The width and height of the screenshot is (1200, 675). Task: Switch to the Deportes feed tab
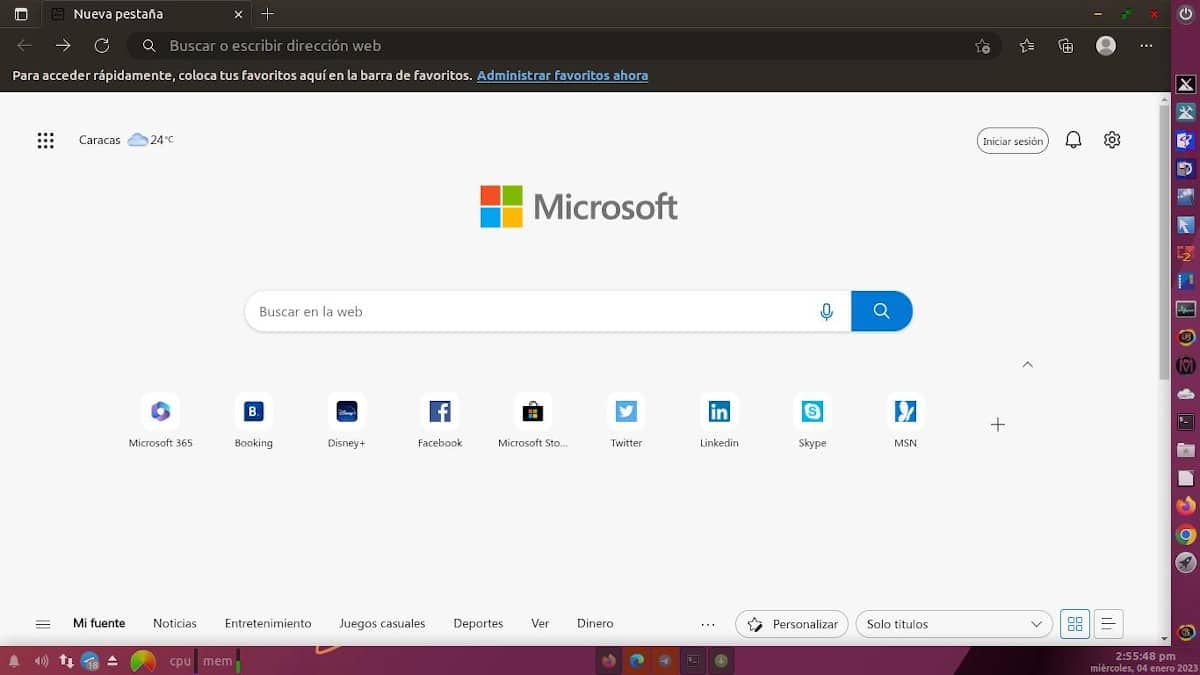[x=478, y=623]
